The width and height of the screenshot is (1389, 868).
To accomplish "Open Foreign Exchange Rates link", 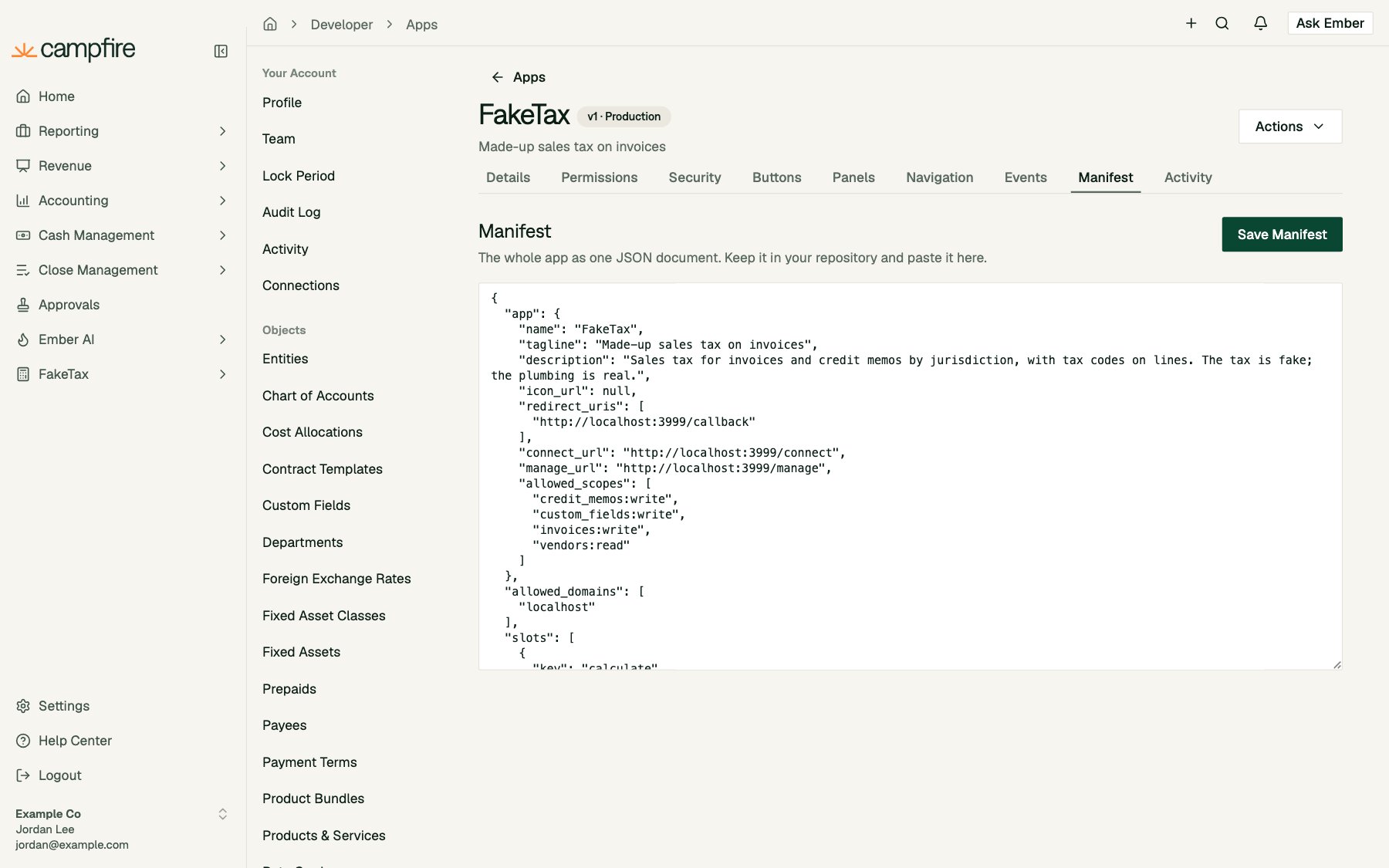I will [x=336, y=579].
